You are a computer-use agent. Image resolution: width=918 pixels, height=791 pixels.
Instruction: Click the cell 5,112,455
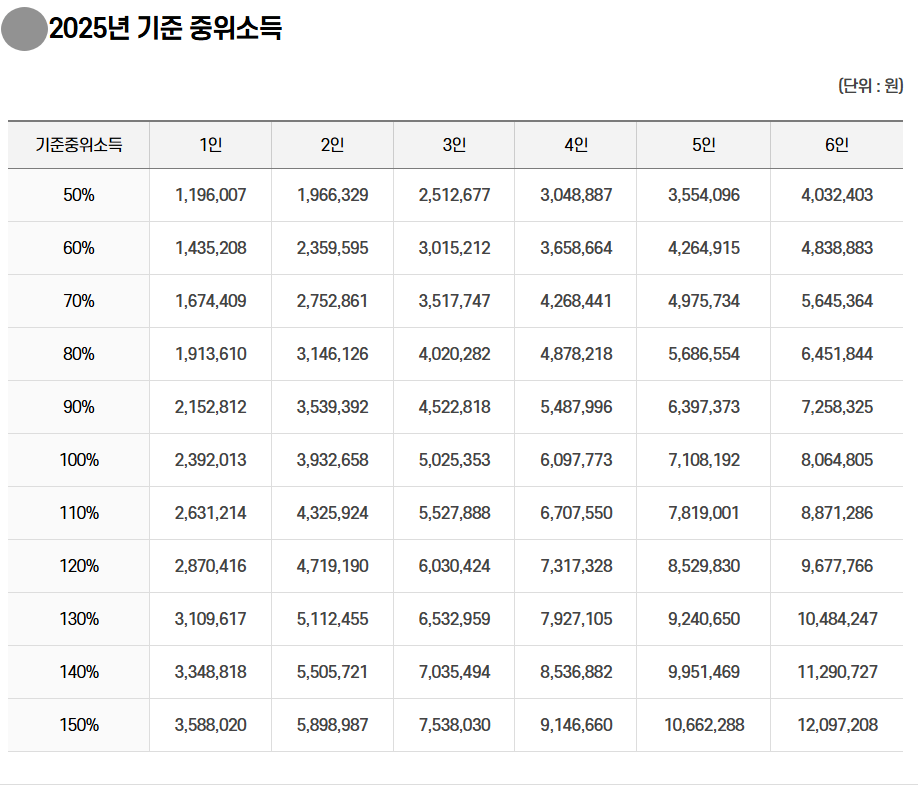click(333, 619)
